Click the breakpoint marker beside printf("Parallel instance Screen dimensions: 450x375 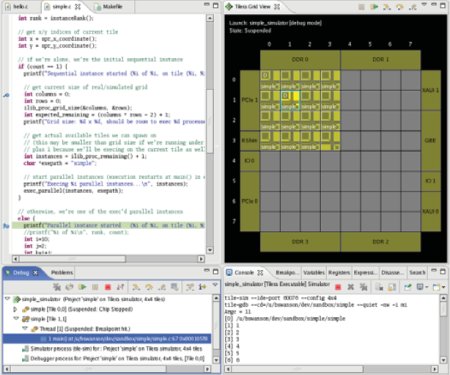[6, 226]
